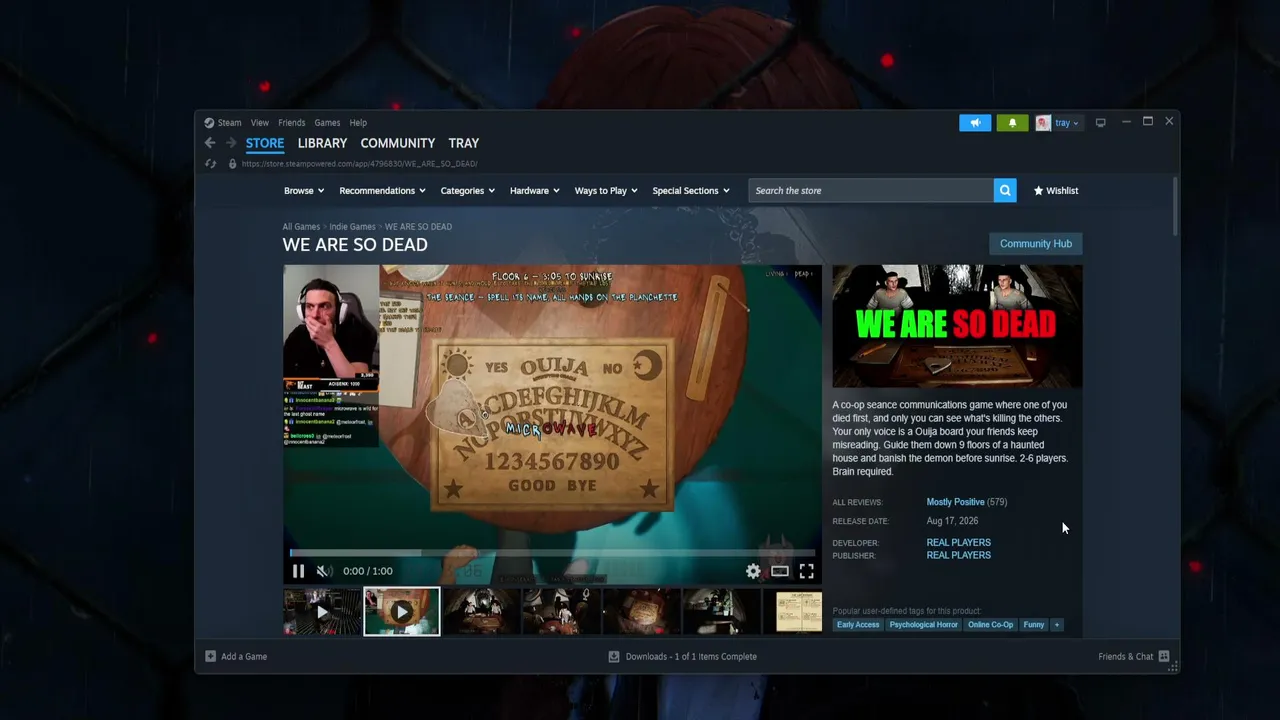Click the Steam logo in the menu bar
This screenshot has width=1280, height=720.
209,123
